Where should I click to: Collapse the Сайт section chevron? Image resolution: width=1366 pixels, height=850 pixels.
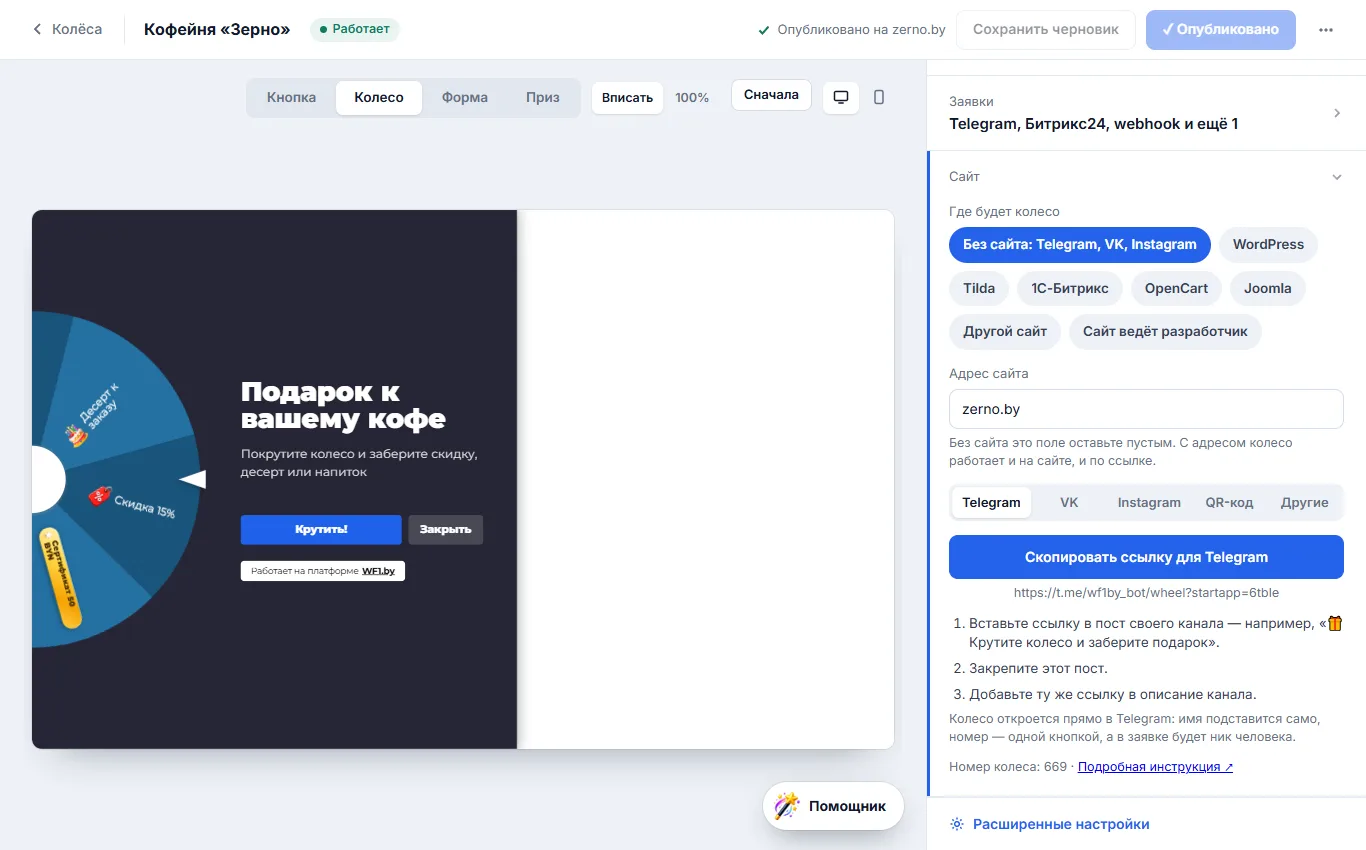pos(1337,177)
